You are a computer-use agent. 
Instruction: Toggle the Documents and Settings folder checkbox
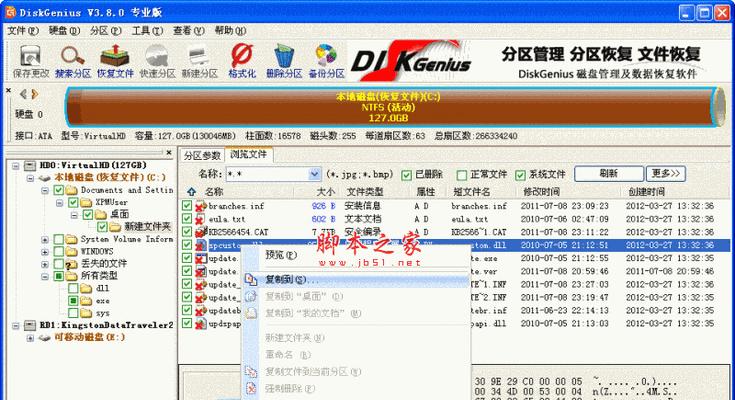coord(59,190)
